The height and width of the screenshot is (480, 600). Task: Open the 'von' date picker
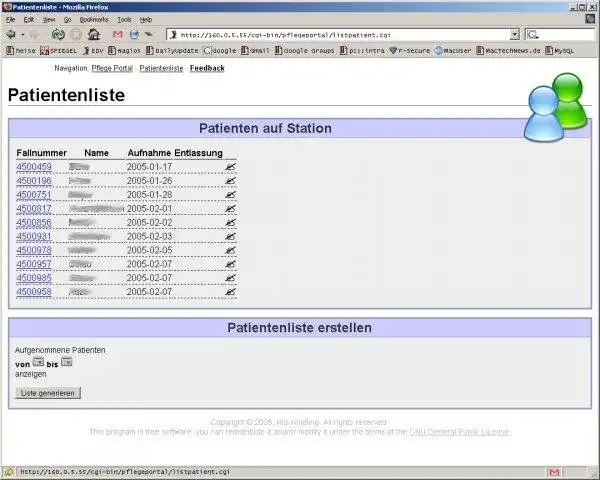(38, 361)
